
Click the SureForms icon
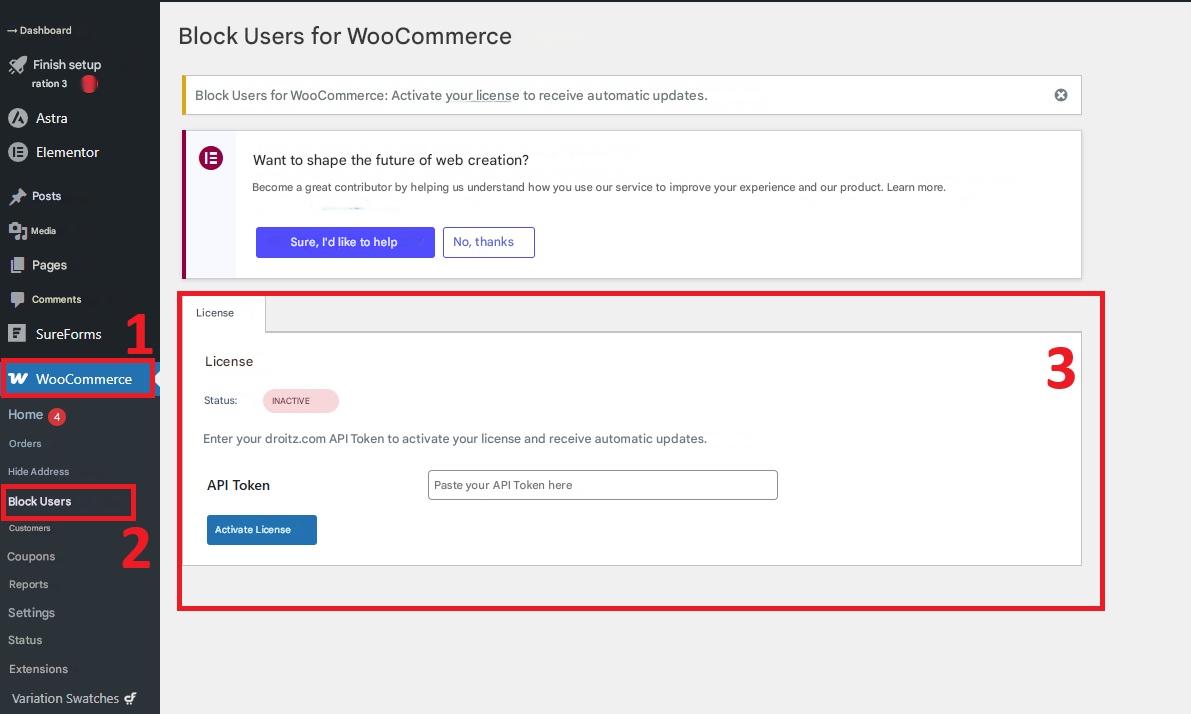[x=17, y=334]
